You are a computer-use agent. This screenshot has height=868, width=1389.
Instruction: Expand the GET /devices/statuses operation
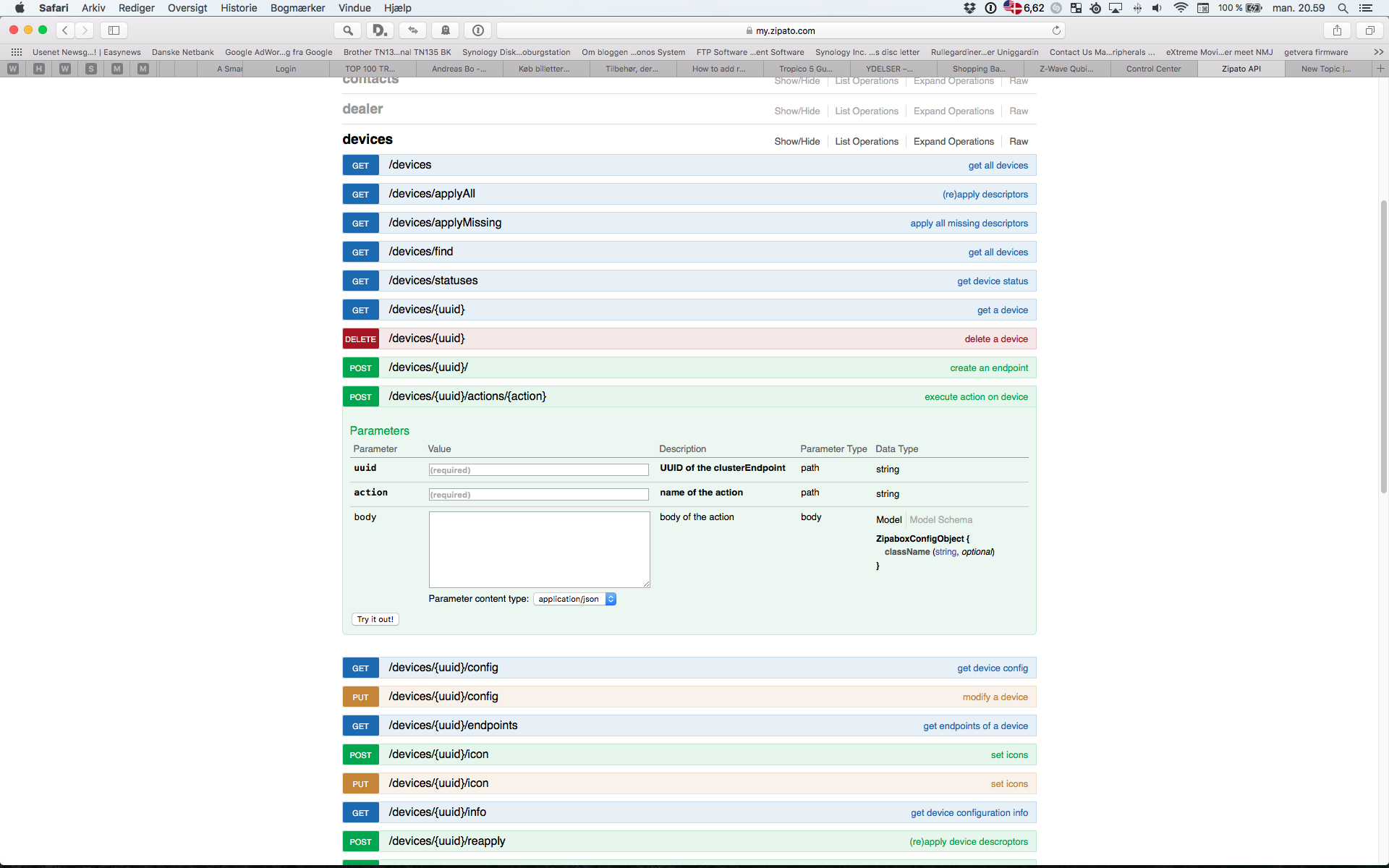tap(433, 281)
